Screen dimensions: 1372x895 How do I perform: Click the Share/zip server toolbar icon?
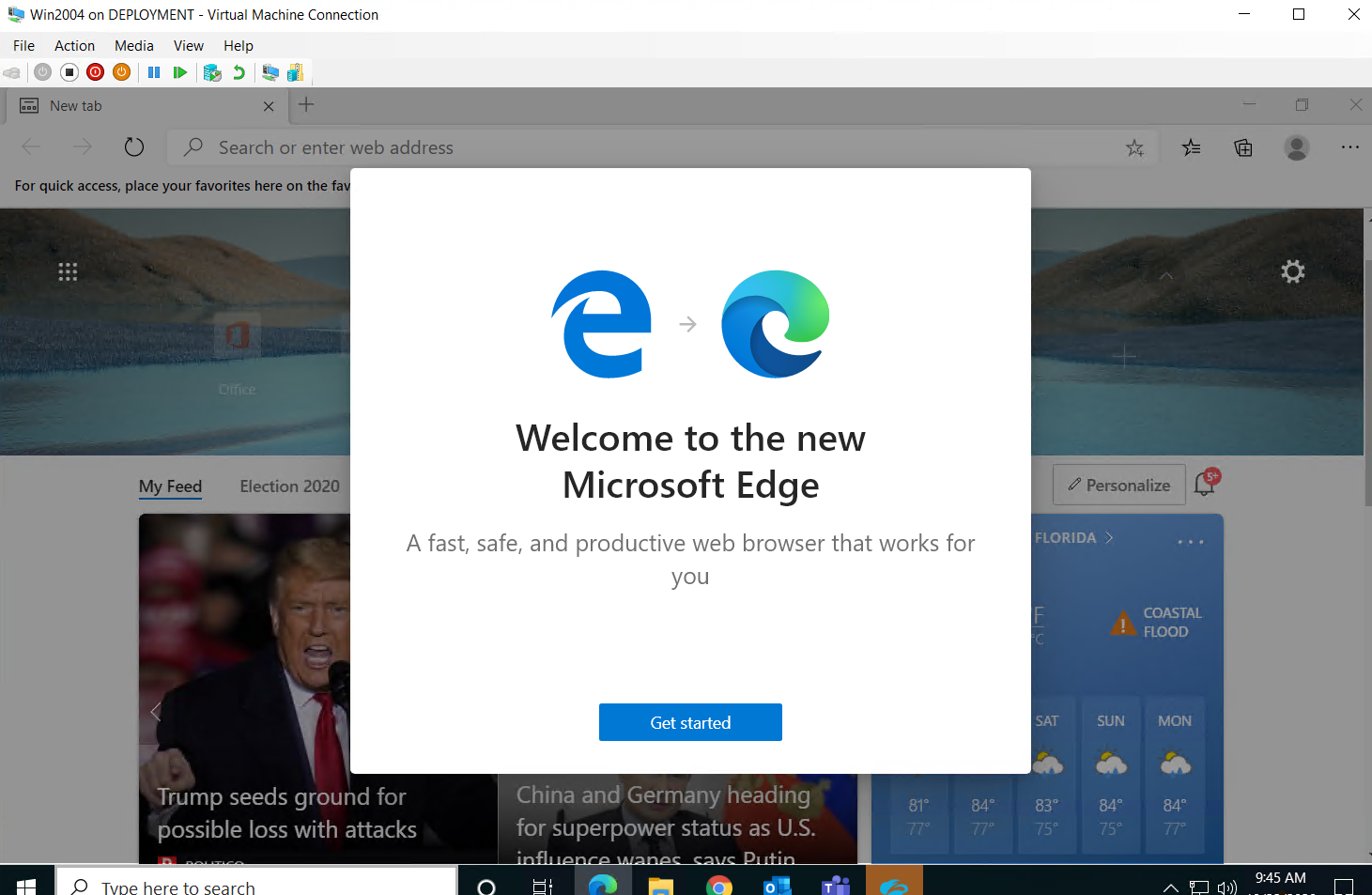[295, 72]
